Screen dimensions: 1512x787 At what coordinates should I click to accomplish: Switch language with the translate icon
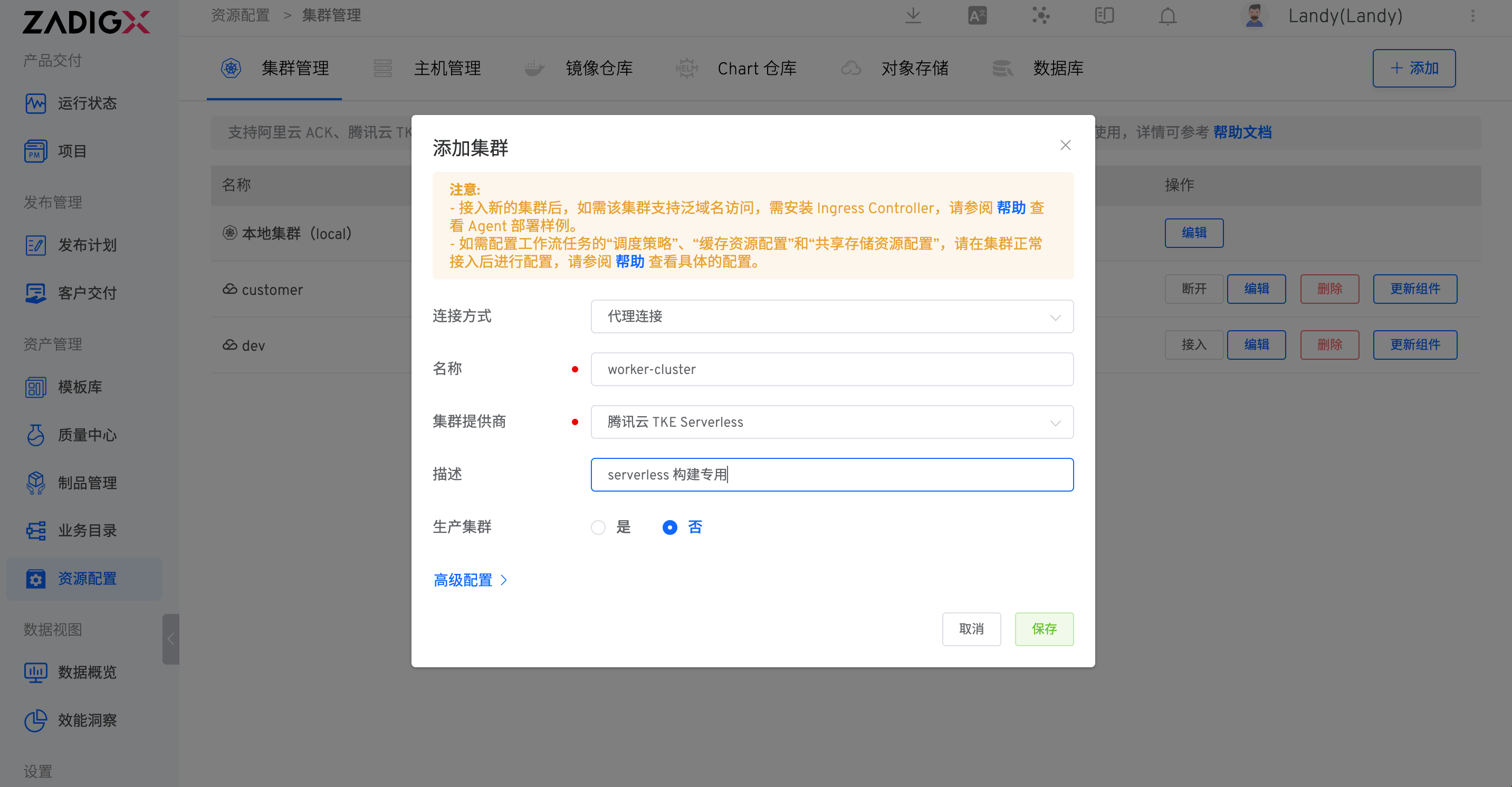(x=977, y=16)
